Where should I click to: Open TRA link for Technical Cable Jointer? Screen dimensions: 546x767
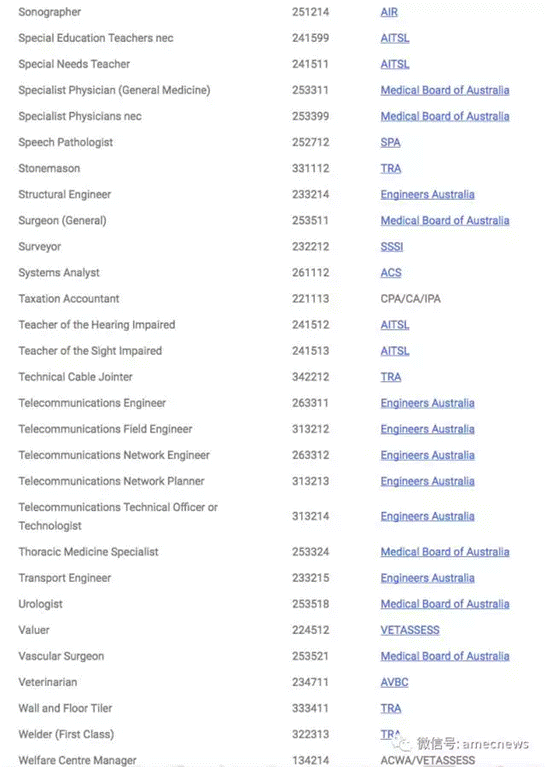(x=391, y=377)
